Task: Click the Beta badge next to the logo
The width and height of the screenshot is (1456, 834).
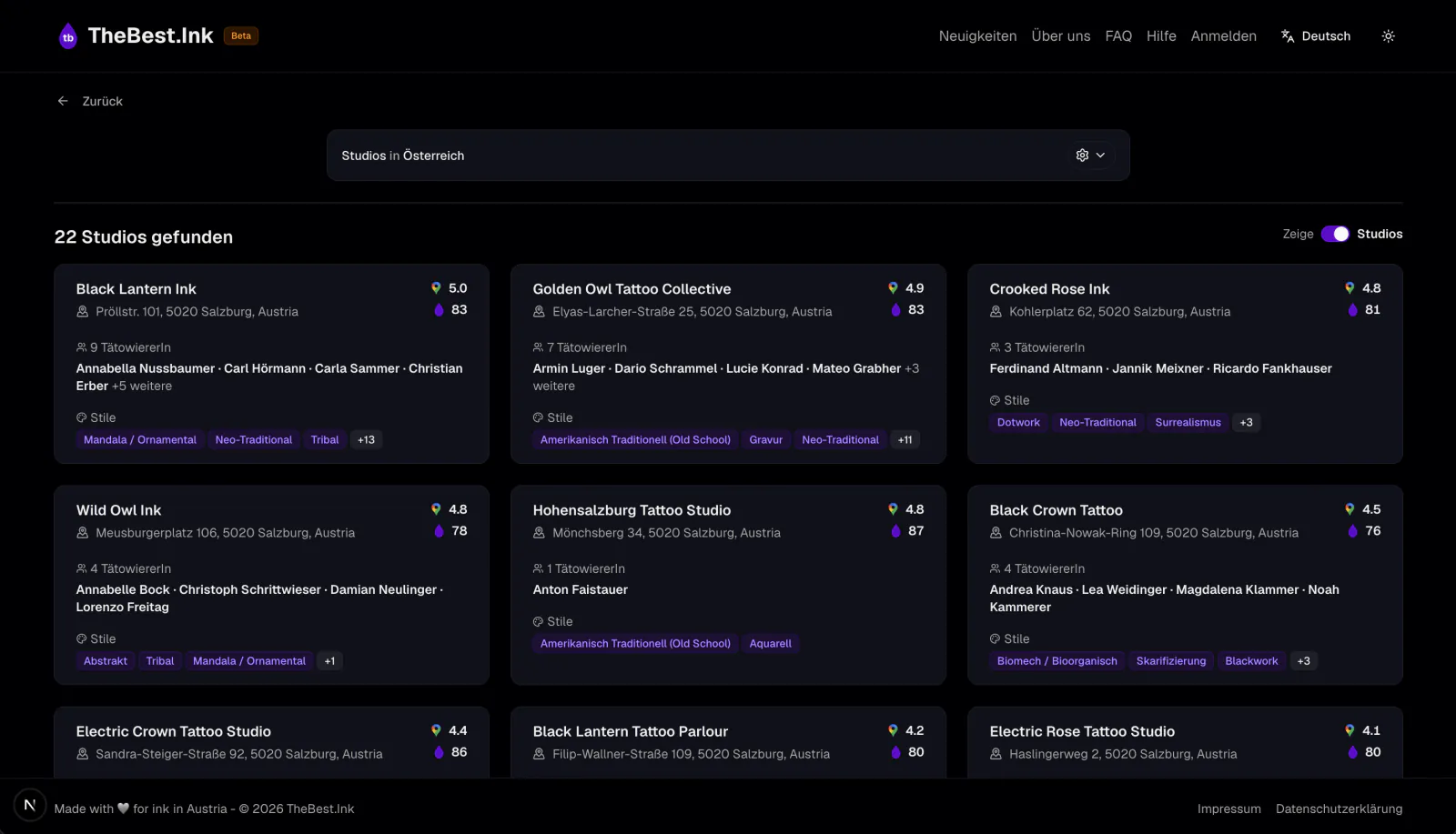Action: pos(241,36)
